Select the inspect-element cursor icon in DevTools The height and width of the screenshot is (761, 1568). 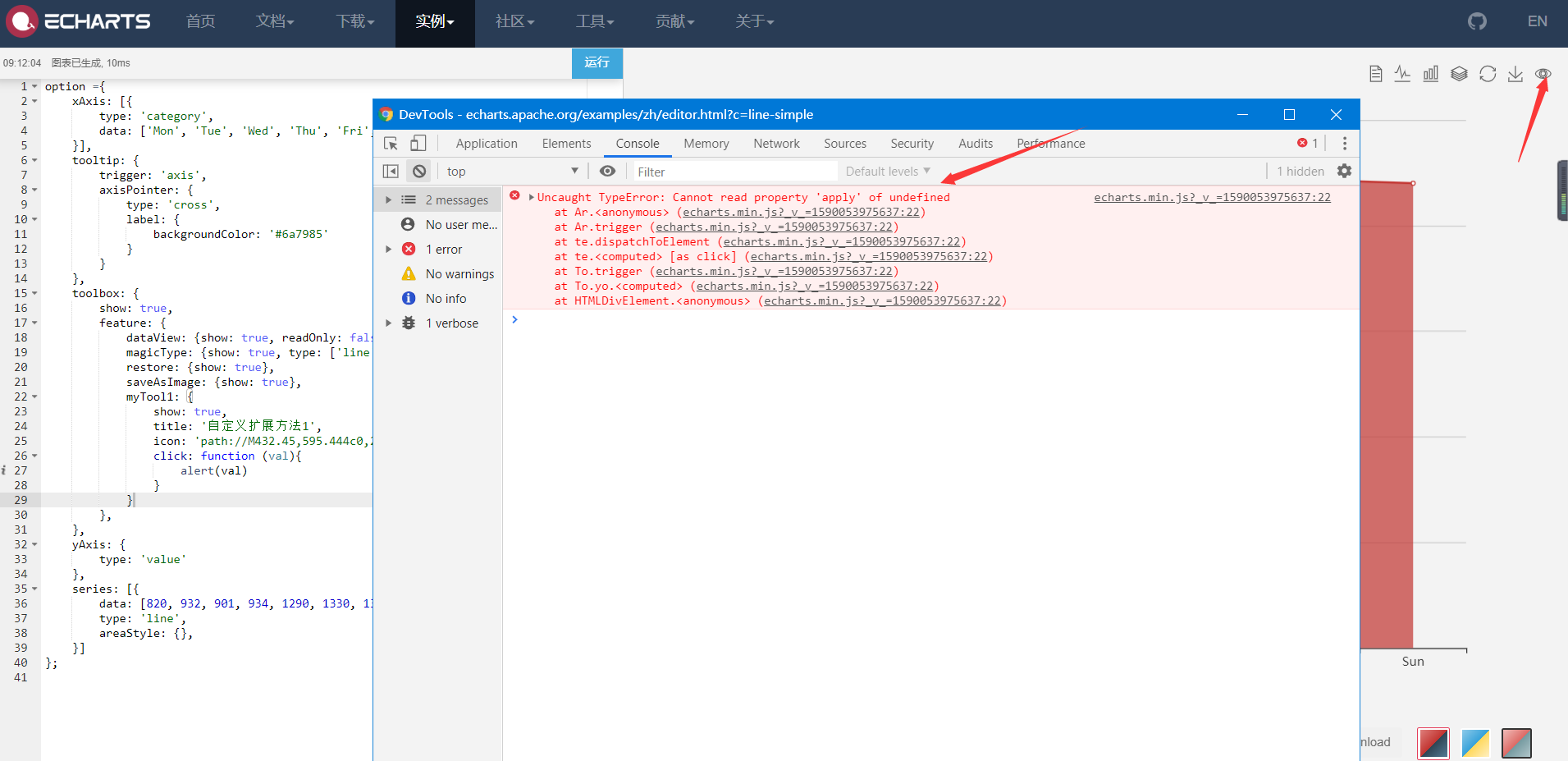coord(390,143)
